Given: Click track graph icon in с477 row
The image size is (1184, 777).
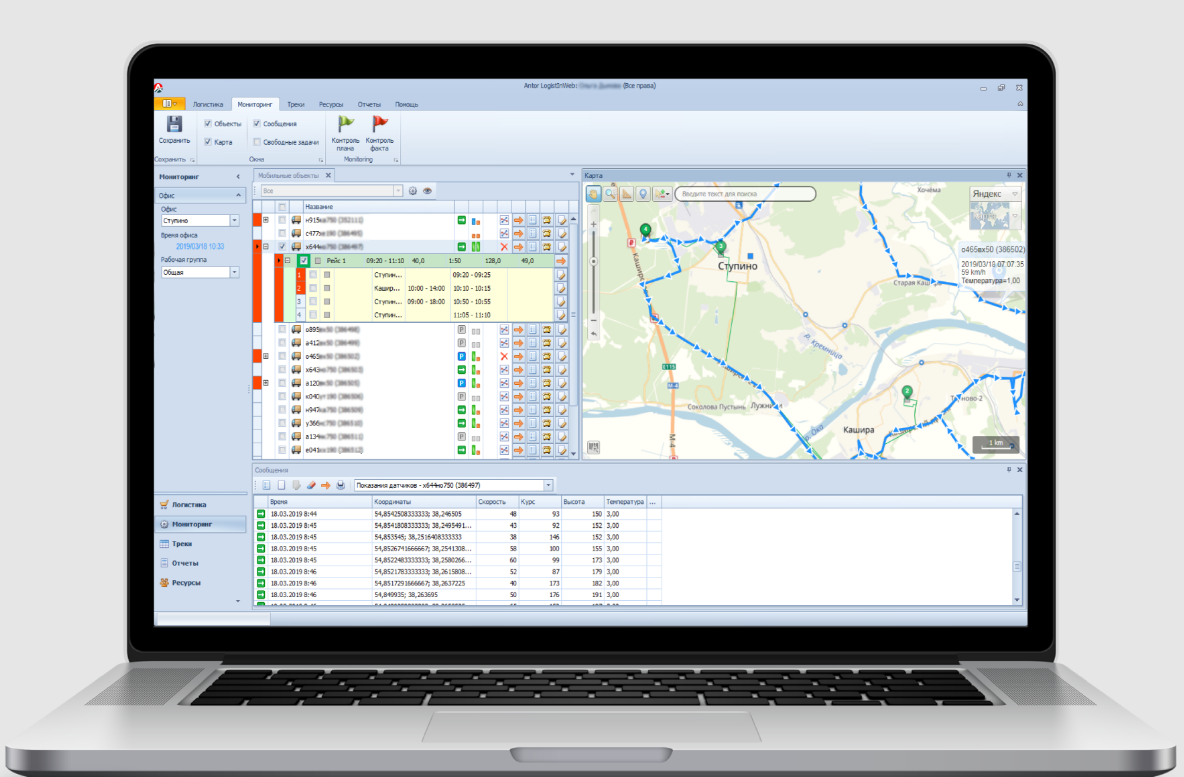Looking at the screenshot, I should [x=504, y=233].
